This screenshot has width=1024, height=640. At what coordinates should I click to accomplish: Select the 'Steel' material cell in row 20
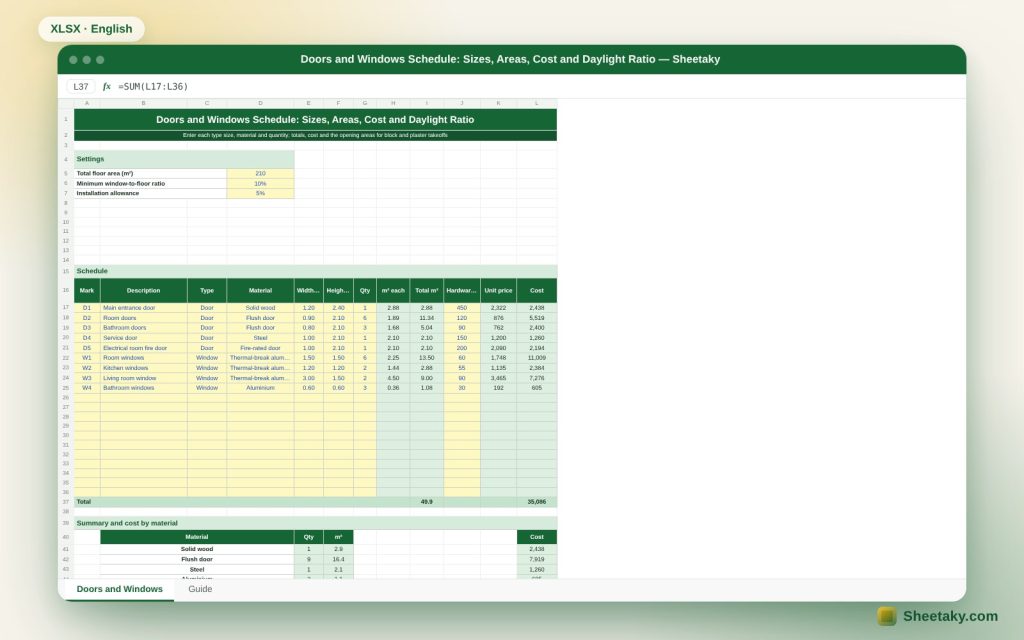[260, 338]
